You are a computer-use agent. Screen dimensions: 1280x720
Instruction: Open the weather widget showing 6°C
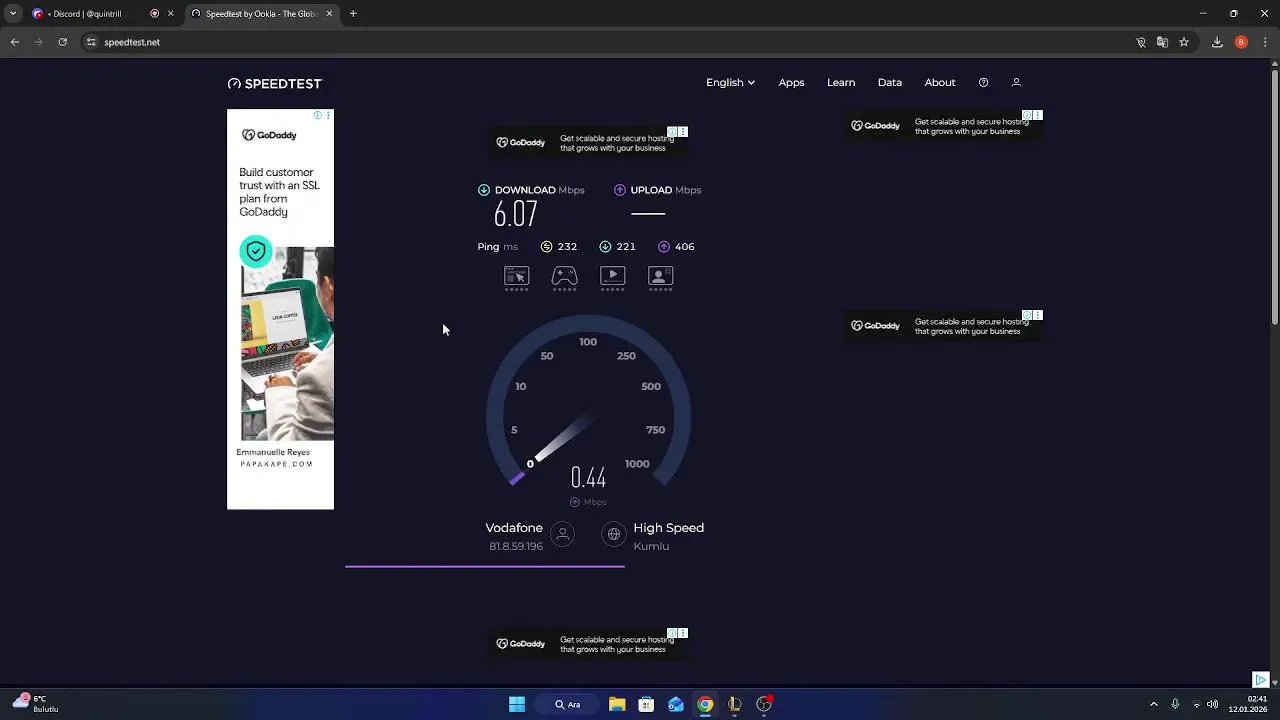click(x=34, y=704)
